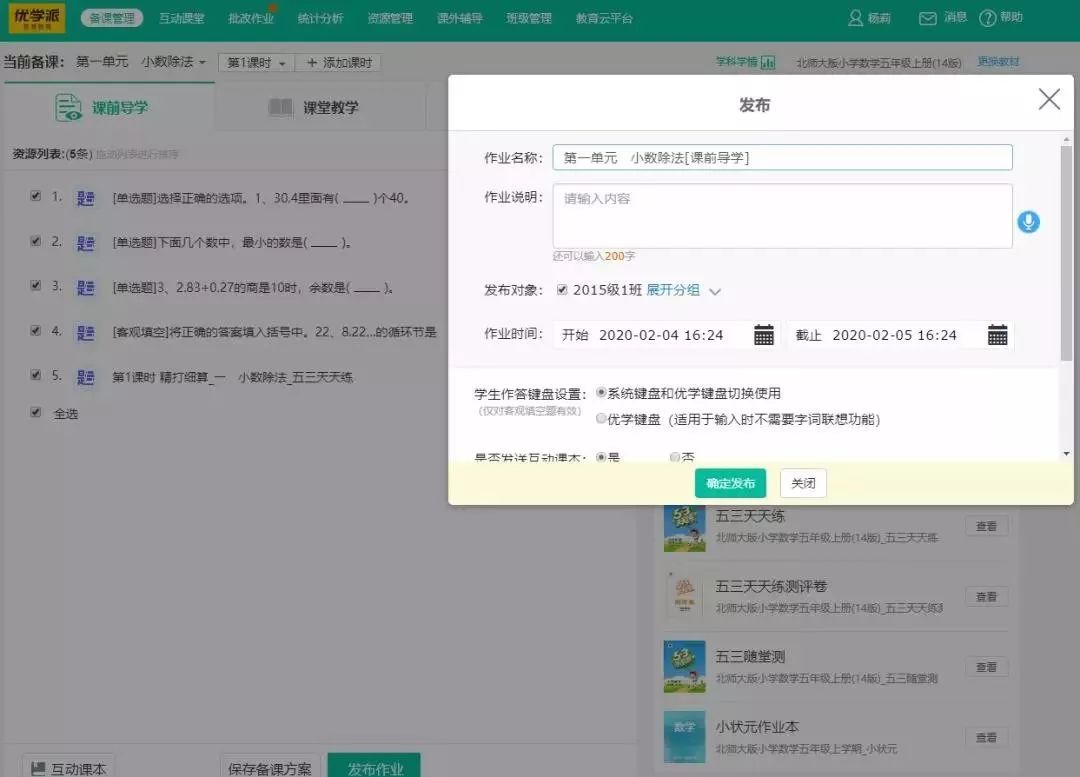Click 查看 for 五三天天练测评卷
Viewport: 1080px width, 777px height.
[986, 597]
